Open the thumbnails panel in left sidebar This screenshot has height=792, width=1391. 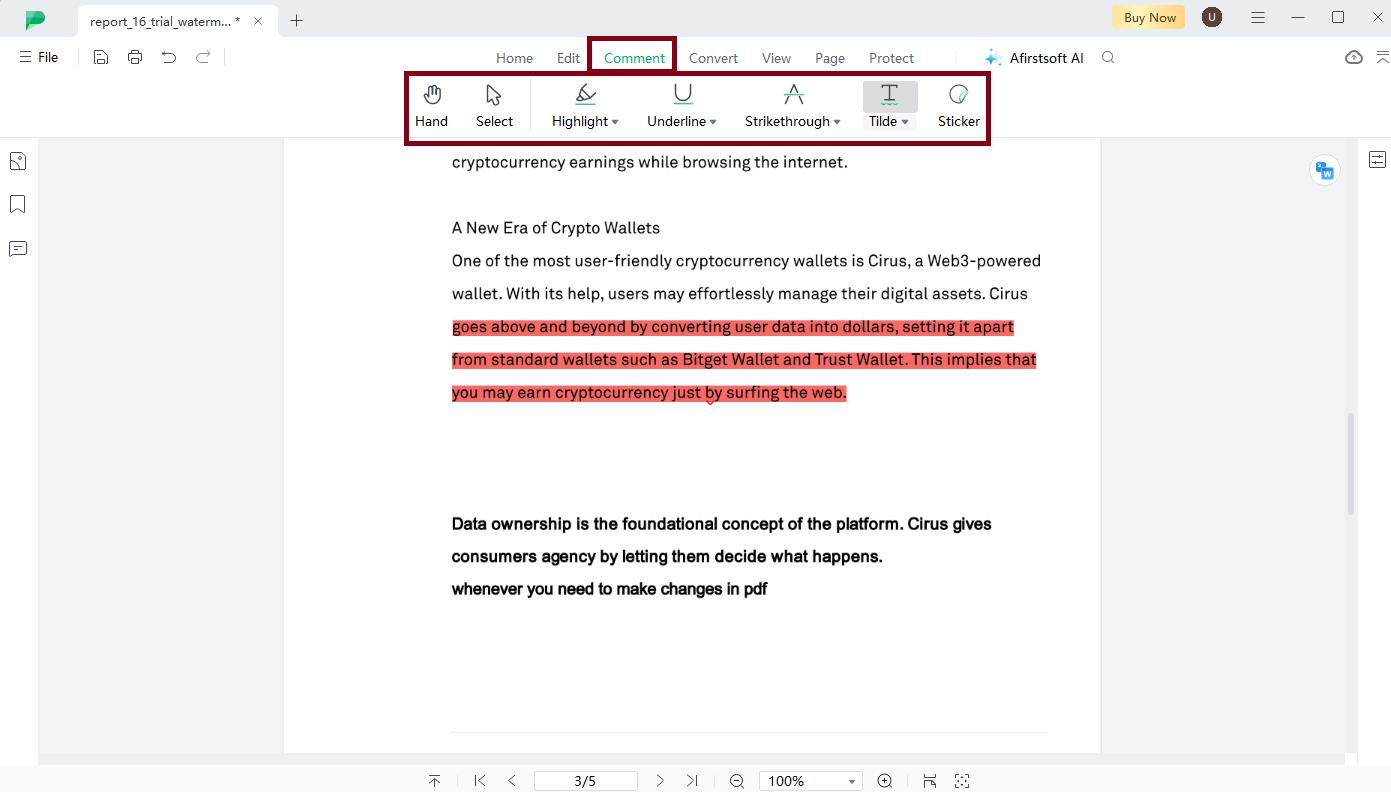pos(18,161)
